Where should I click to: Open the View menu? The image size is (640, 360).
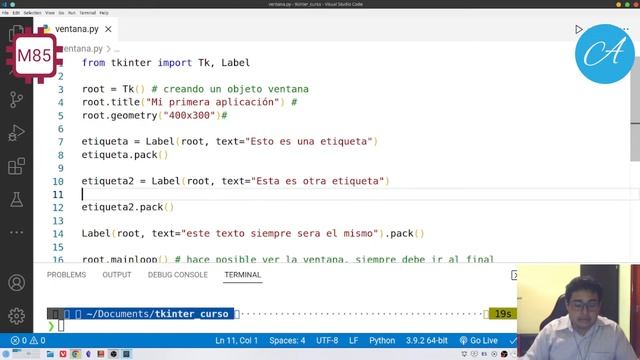[50, 13]
